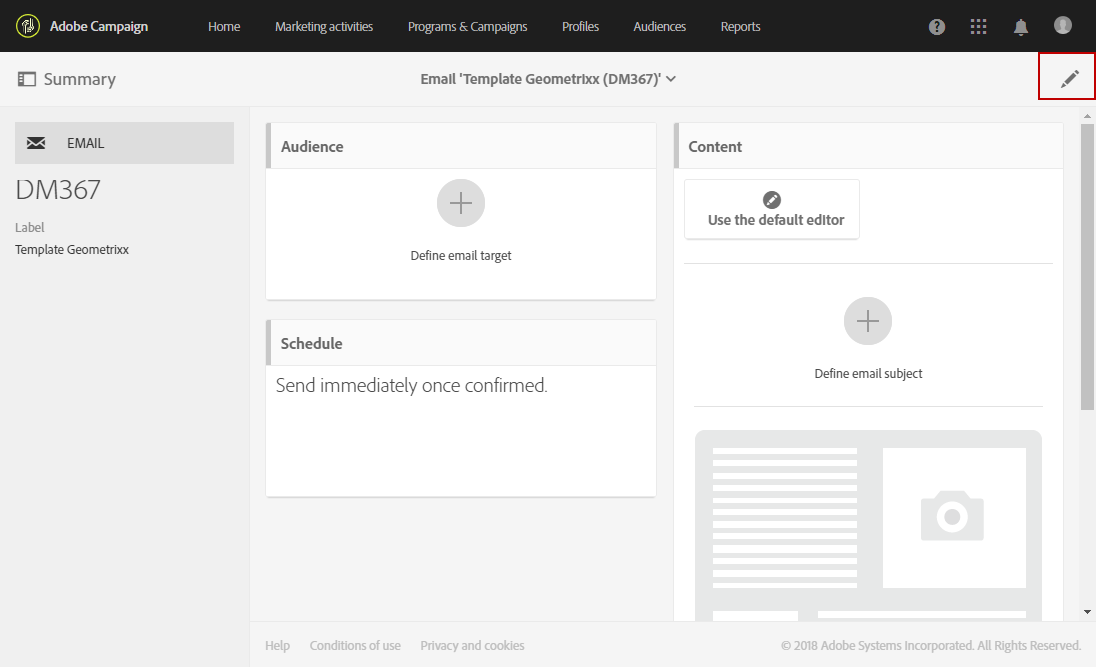Viewport: 1096px width, 667px height.
Task: Click the Adobe Campaign title text
Action: point(99,27)
